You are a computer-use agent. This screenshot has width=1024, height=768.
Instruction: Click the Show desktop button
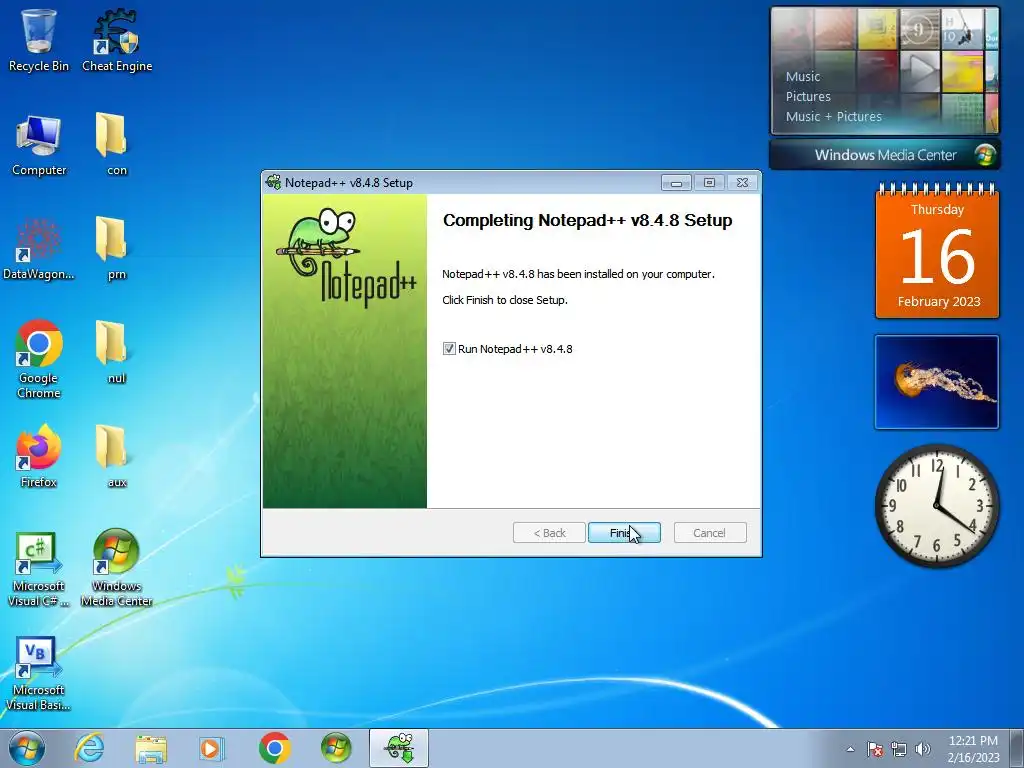[x=1016, y=749]
